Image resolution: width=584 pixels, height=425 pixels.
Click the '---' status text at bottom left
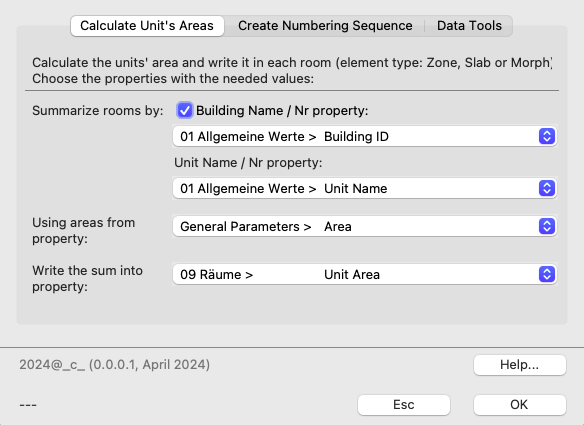28,405
